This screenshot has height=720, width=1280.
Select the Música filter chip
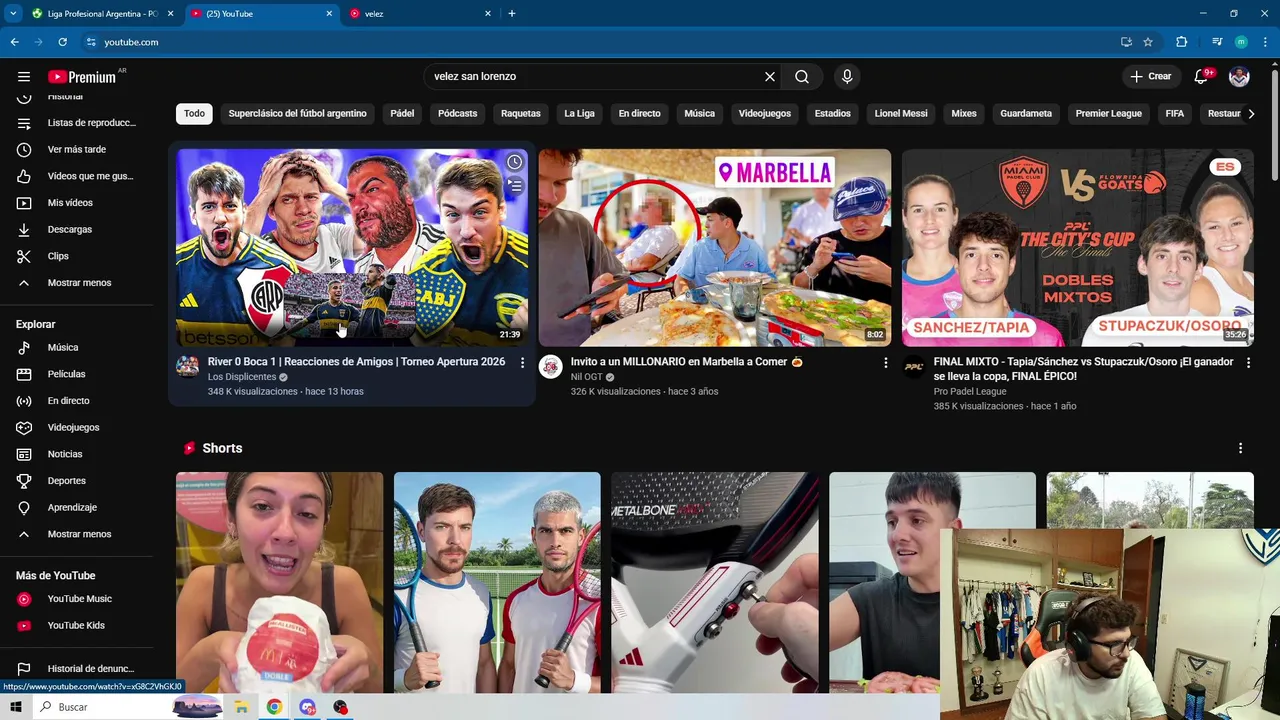[x=699, y=114]
